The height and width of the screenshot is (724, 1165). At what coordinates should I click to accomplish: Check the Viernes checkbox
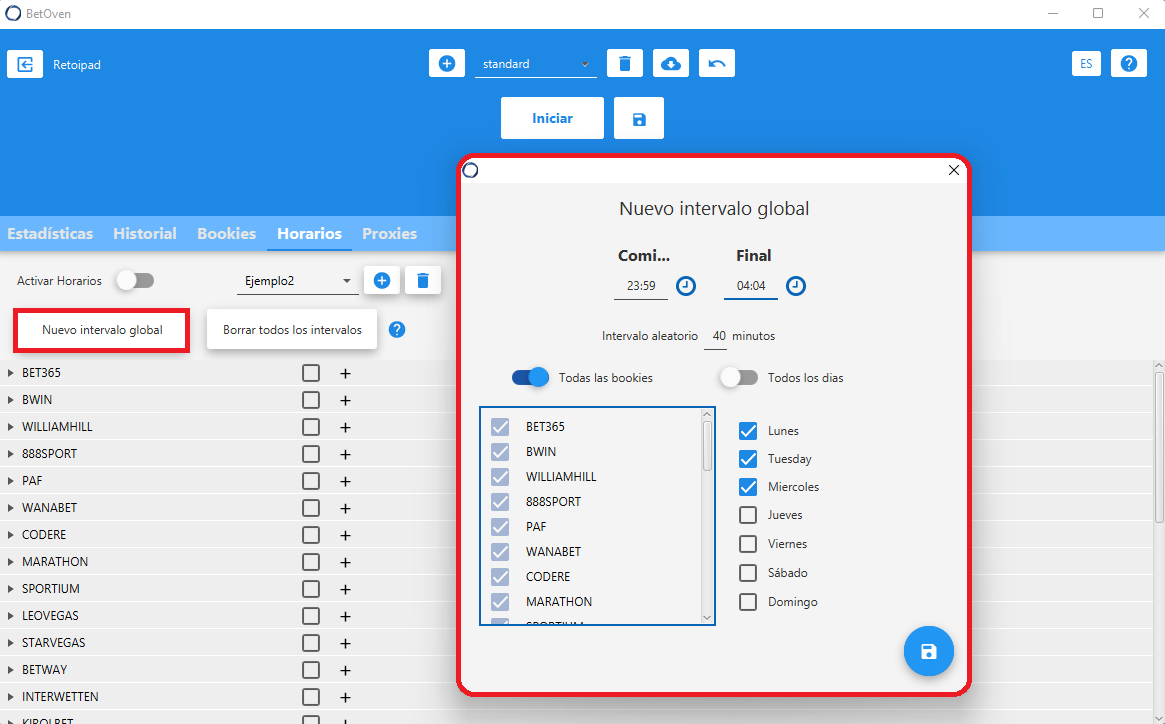[x=747, y=543]
